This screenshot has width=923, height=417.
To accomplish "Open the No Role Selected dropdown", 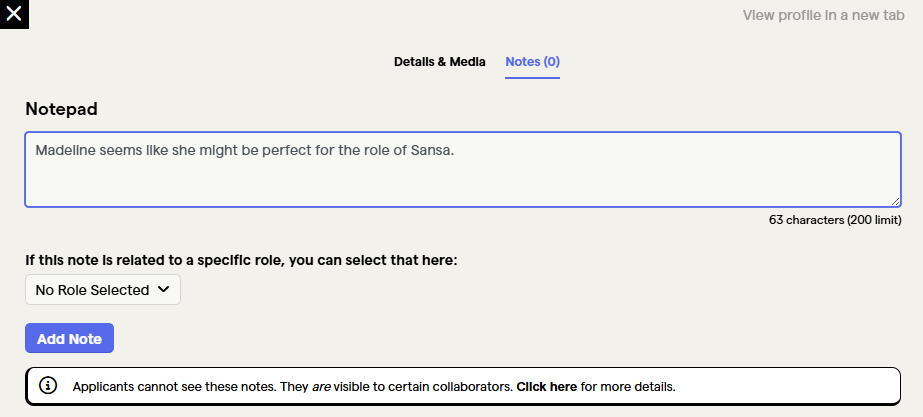I will (103, 290).
